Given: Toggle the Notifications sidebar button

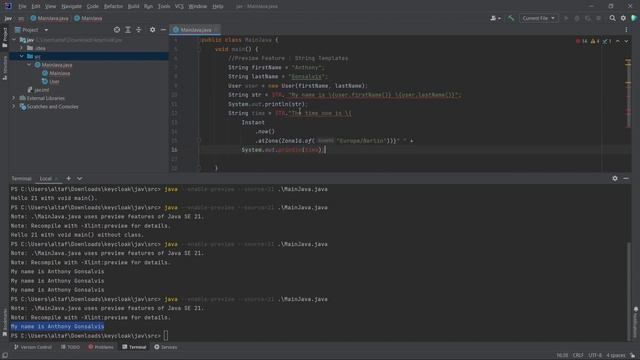Looking at the screenshot, I should point(636,322).
